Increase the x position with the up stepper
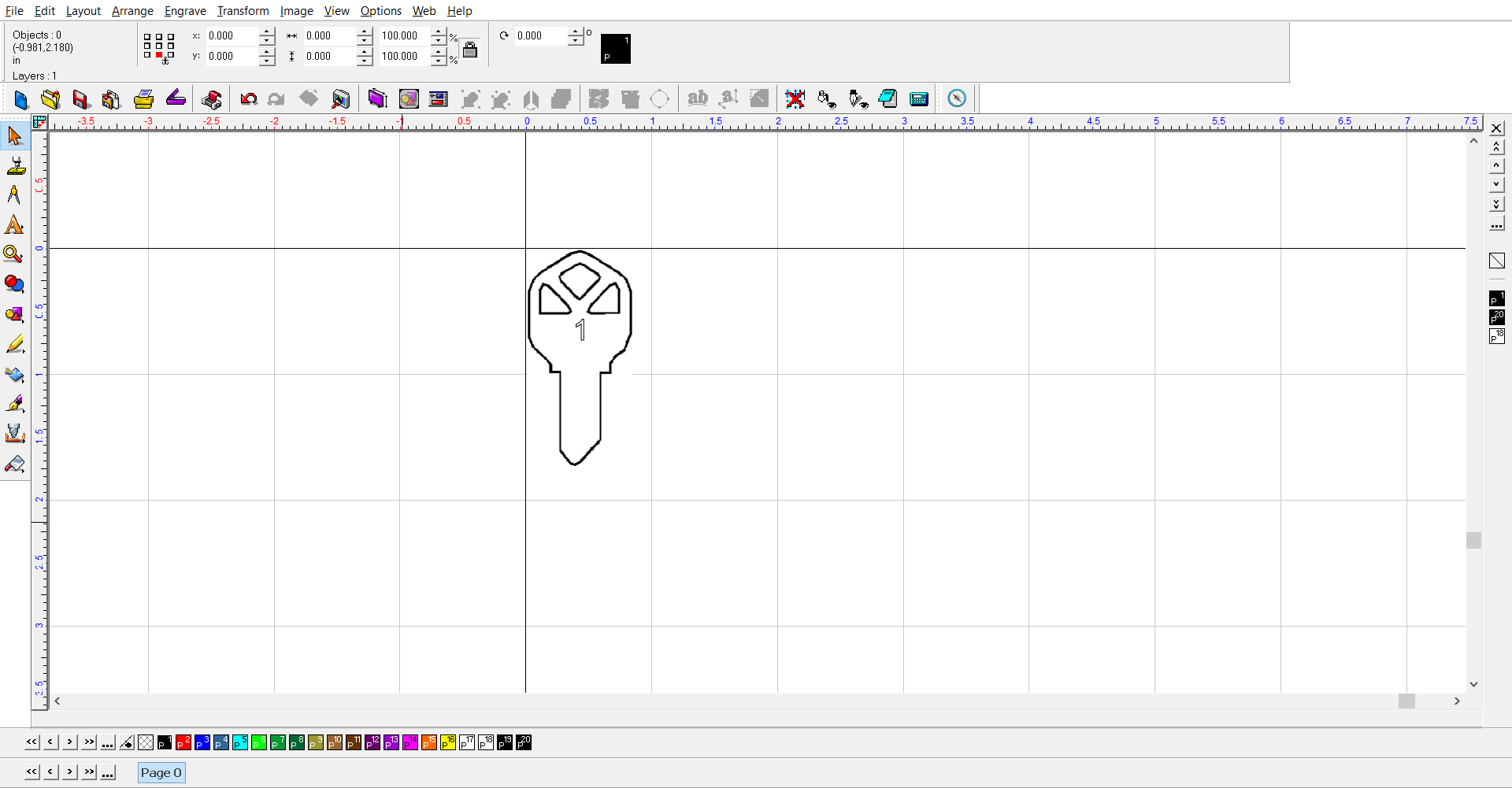The height and width of the screenshot is (788, 1512). [267, 31]
